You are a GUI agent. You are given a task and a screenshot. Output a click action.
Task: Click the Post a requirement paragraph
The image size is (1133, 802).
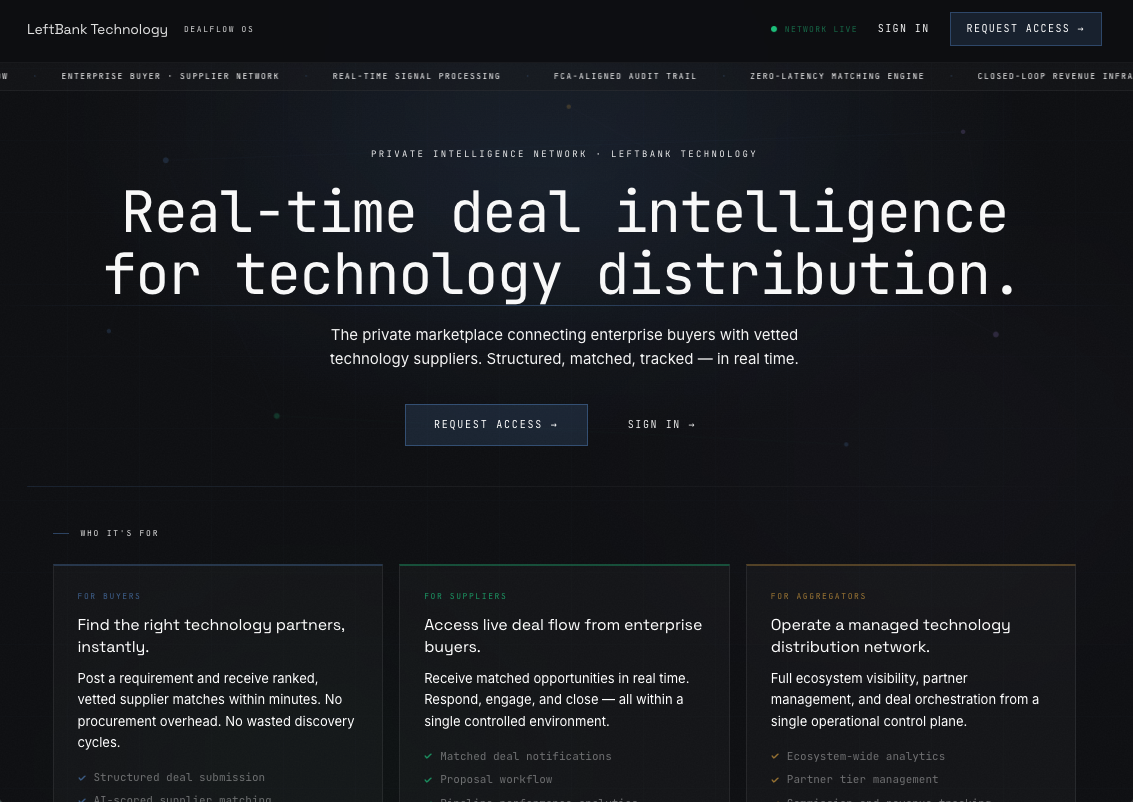[216, 710]
